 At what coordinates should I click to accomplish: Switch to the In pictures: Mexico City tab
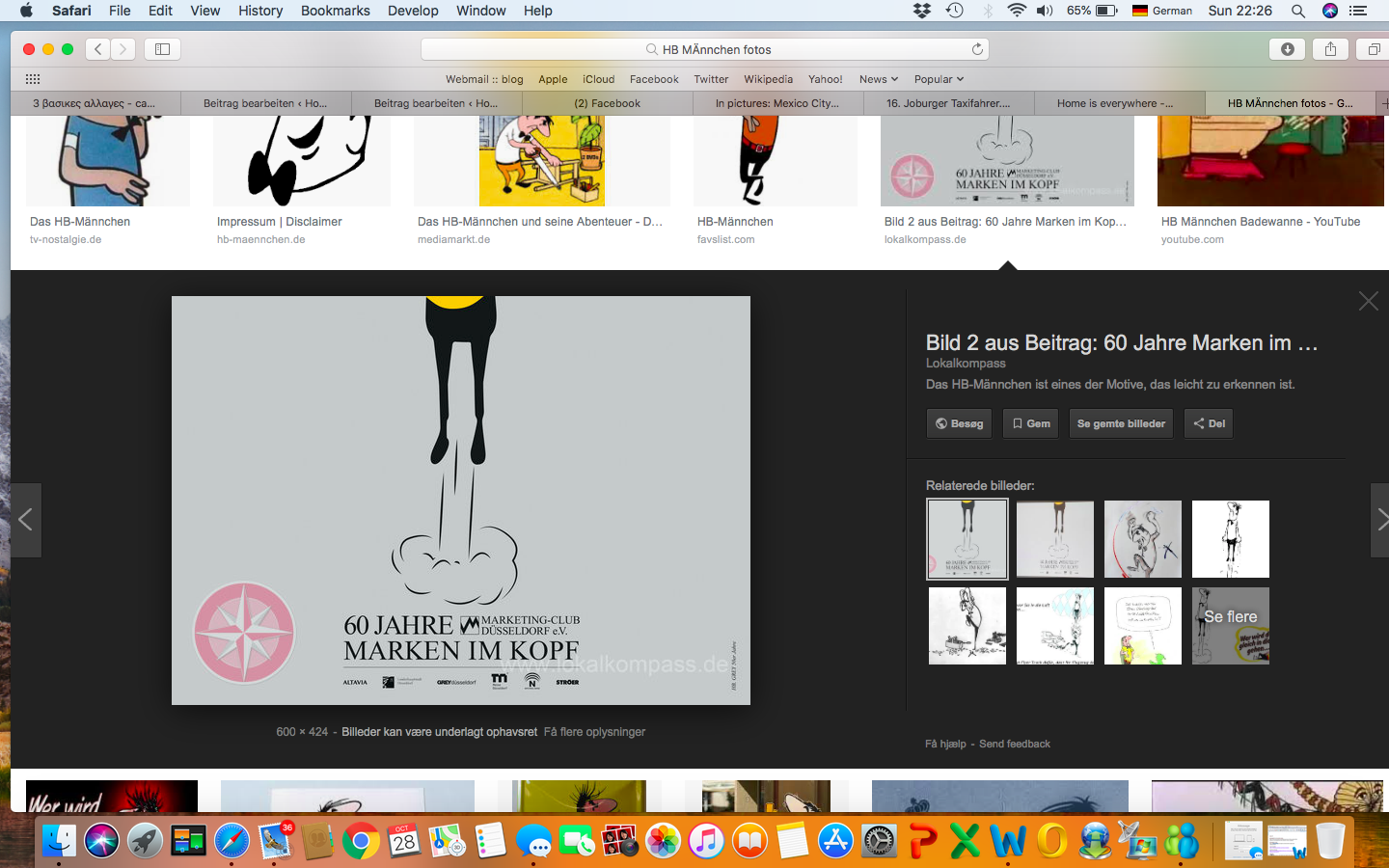pyautogui.click(x=777, y=103)
